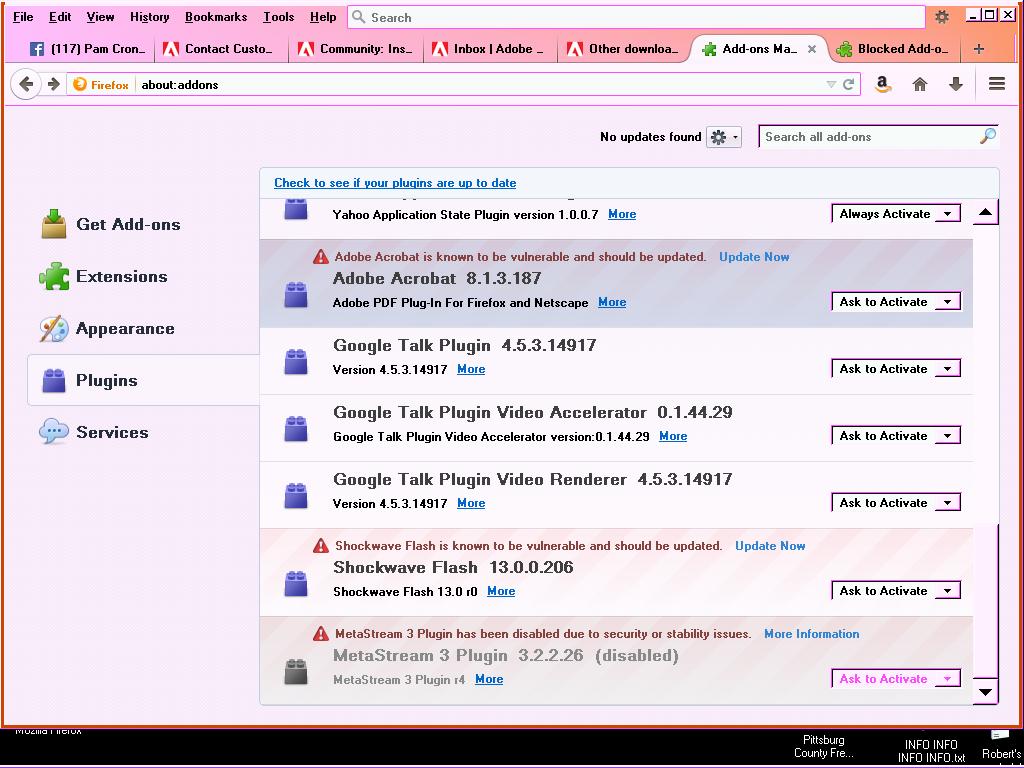Switch to the Pam Cron Facebook tab

point(87,49)
